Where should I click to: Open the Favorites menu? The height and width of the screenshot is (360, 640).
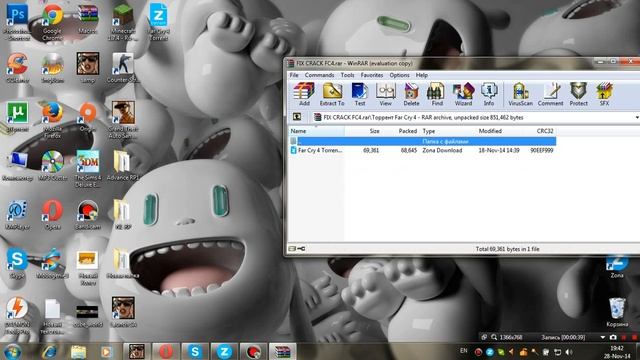(x=372, y=75)
